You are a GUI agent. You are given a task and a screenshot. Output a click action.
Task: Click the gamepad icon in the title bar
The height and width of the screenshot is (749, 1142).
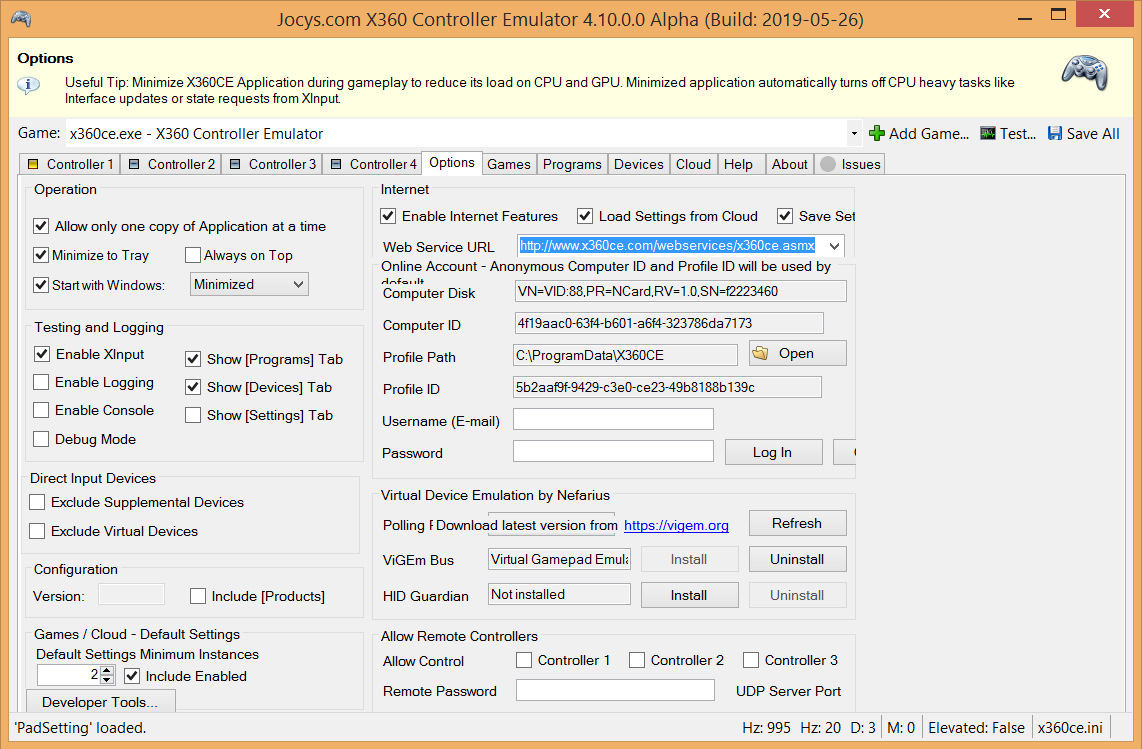[20, 18]
